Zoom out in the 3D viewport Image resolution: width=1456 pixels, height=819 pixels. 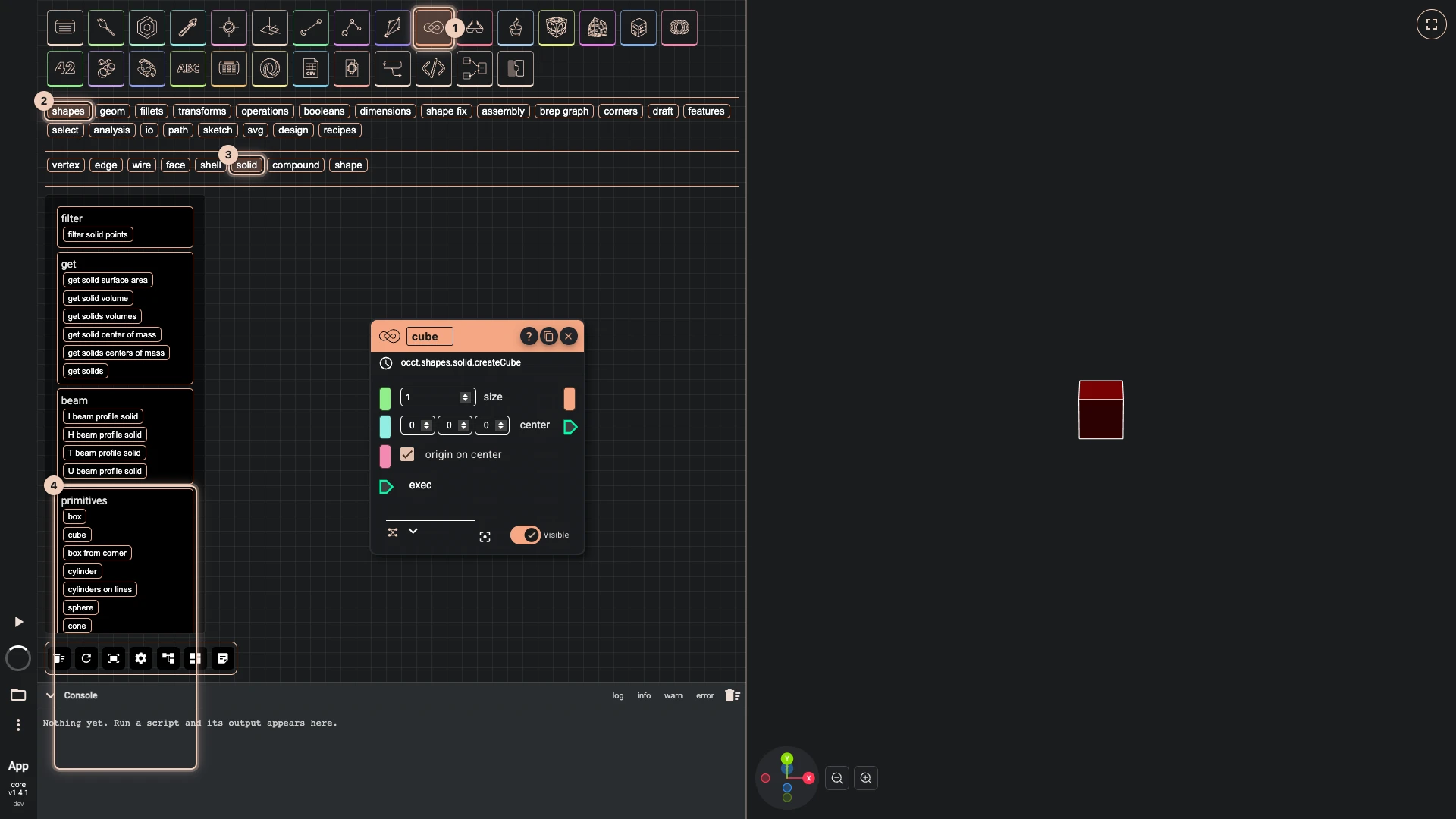click(837, 778)
